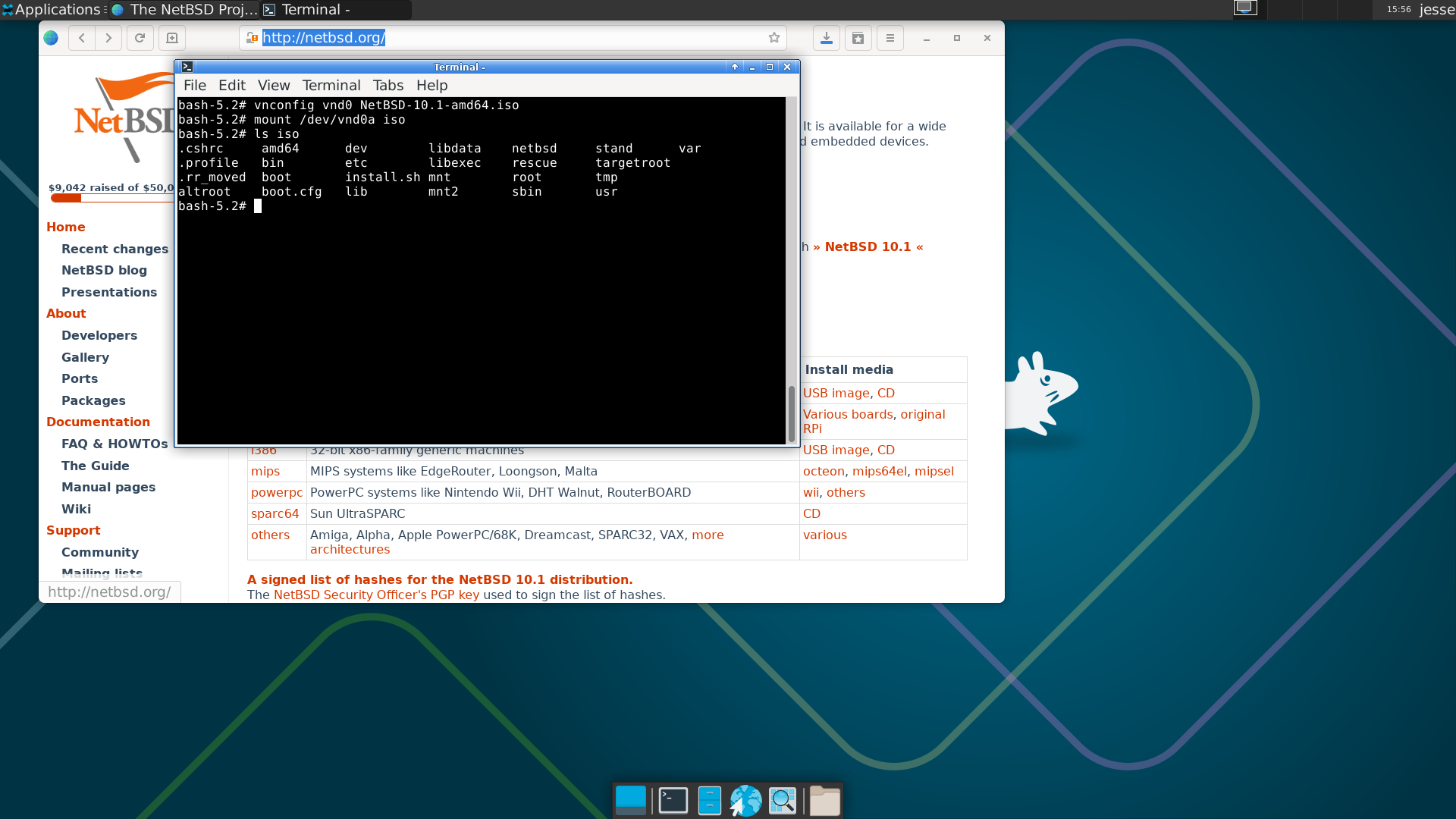Image resolution: width=1456 pixels, height=819 pixels.
Task: Open the sparc64 port link
Action: pyautogui.click(x=275, y=513)
